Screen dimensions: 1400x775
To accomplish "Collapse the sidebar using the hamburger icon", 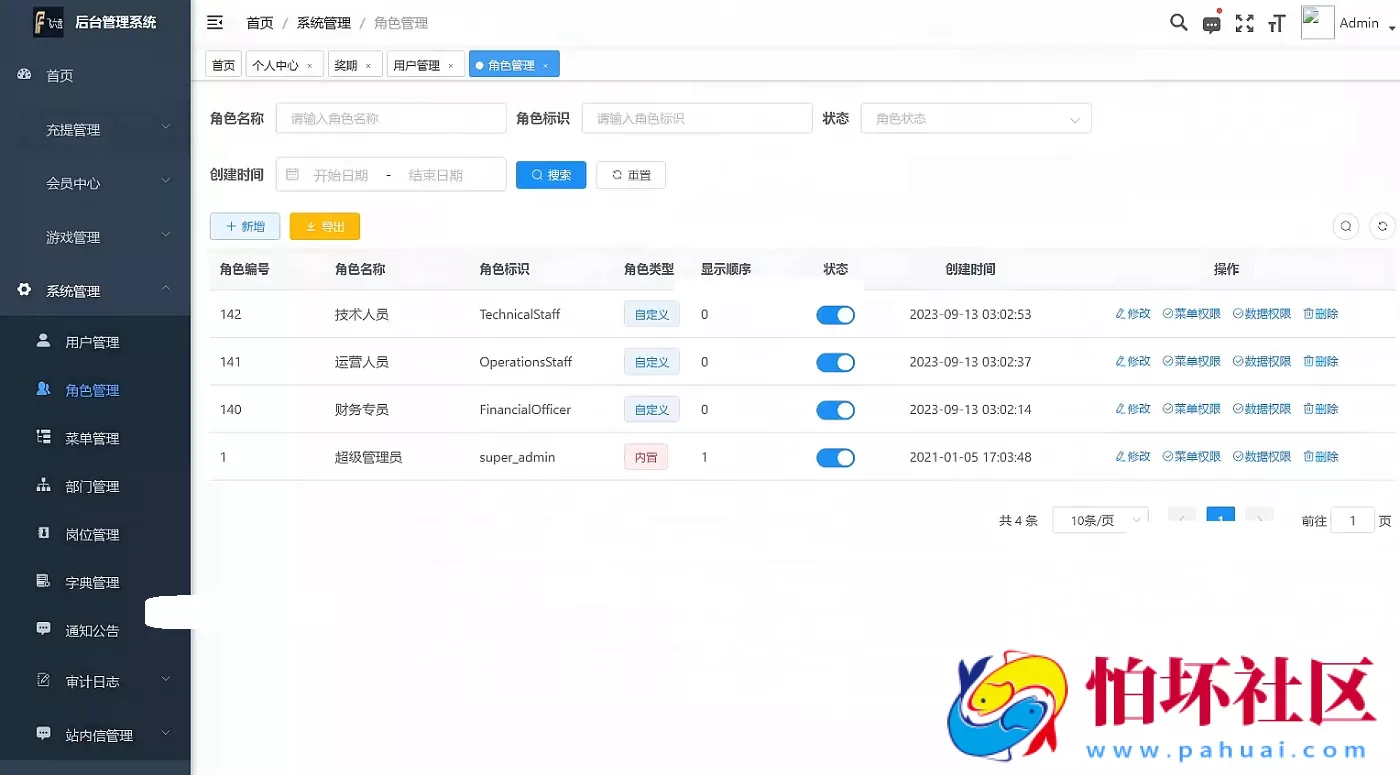I will point(215,22).
